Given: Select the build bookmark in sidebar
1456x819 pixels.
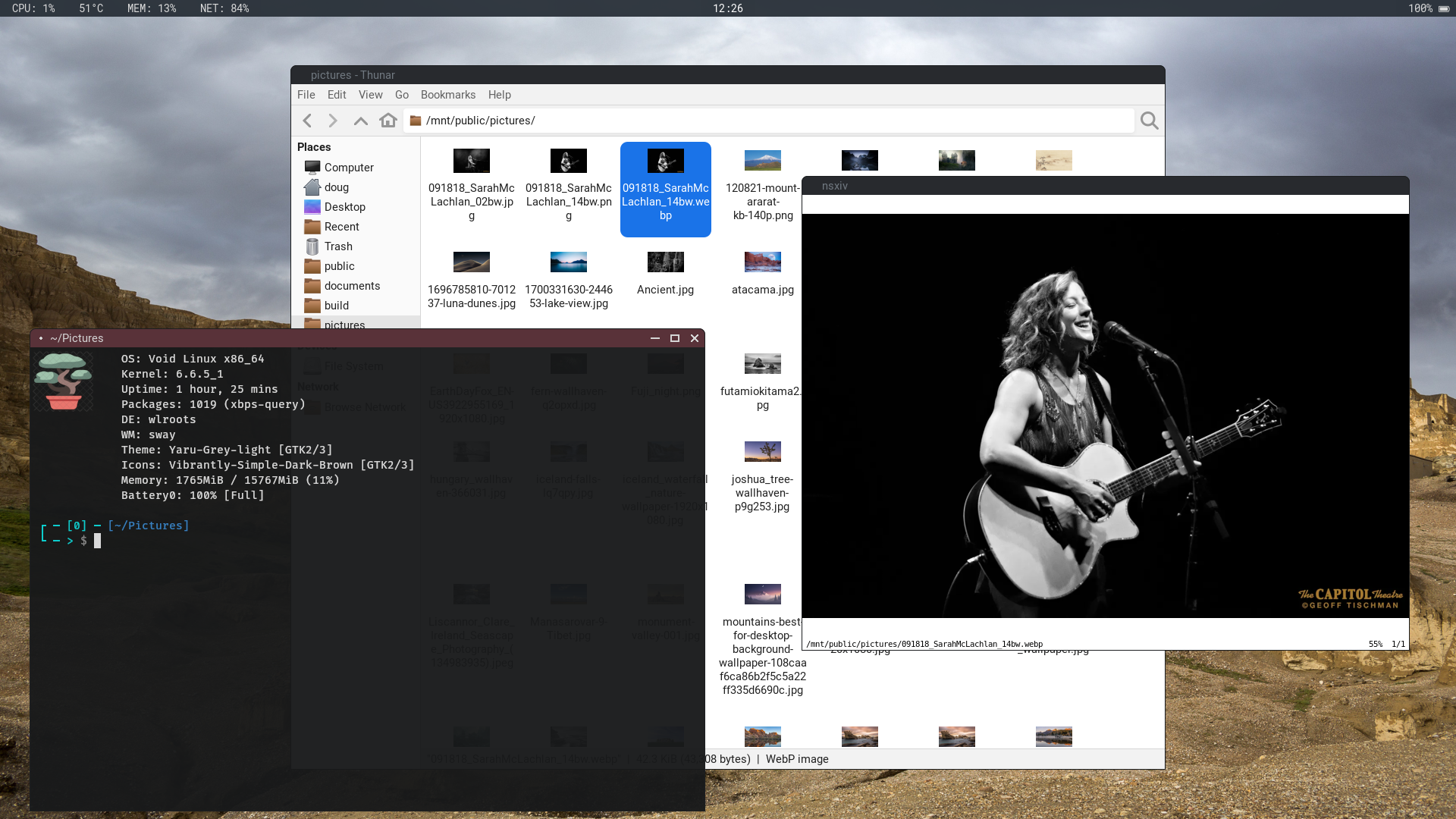Looking at the screenshot, I should point(336,306).
